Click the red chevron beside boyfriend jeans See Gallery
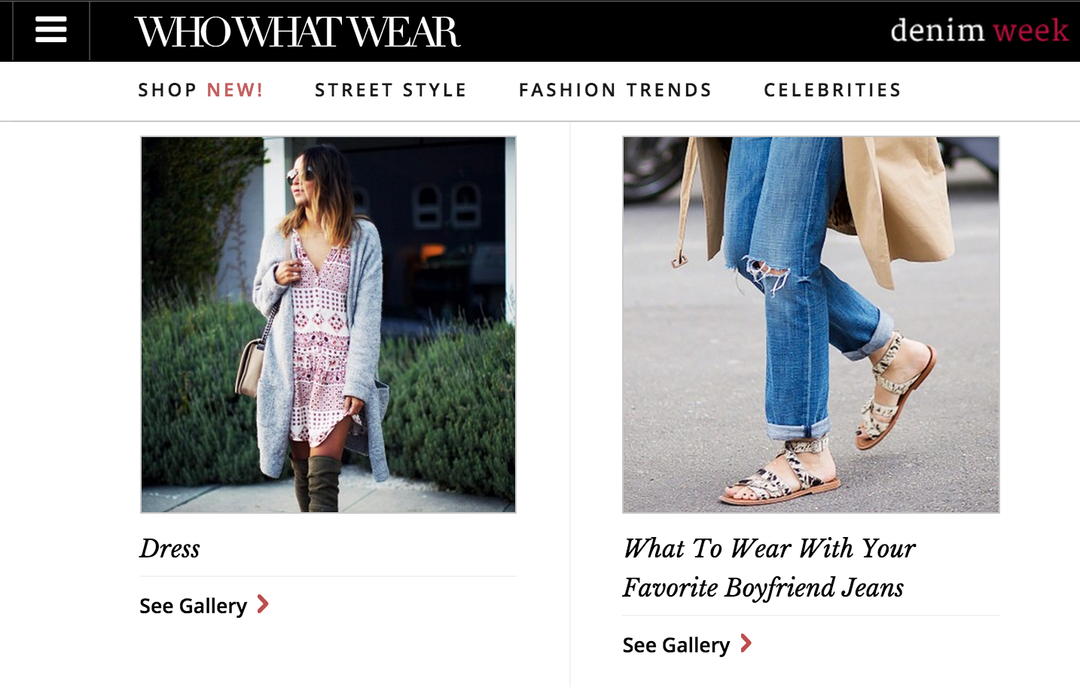The height and width of the screenshot is (687, 1080). point(746,644)
